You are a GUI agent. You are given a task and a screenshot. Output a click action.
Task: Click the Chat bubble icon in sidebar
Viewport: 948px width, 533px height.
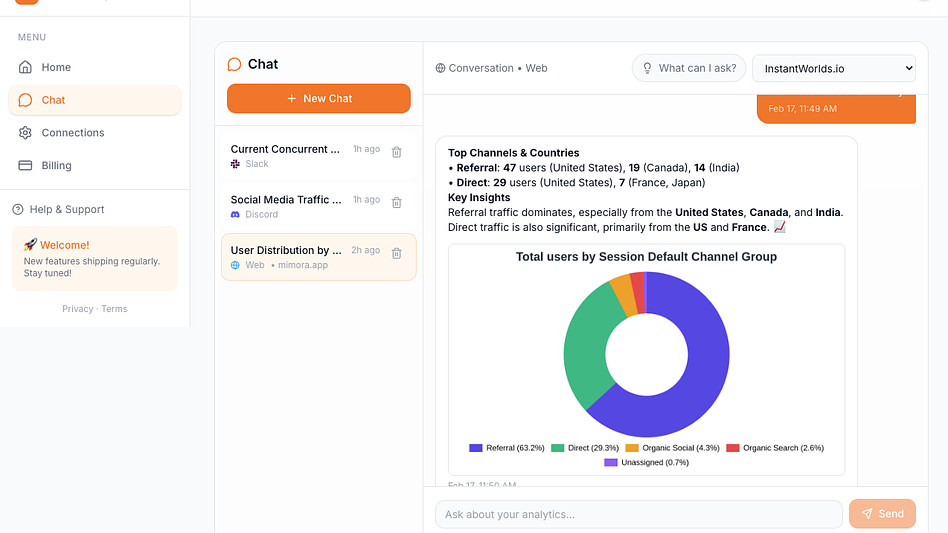point(25,100)
